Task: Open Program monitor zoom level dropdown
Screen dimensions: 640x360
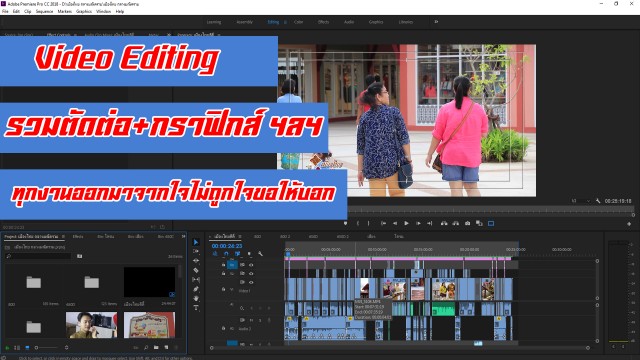Action: click(x=581, y=201)
